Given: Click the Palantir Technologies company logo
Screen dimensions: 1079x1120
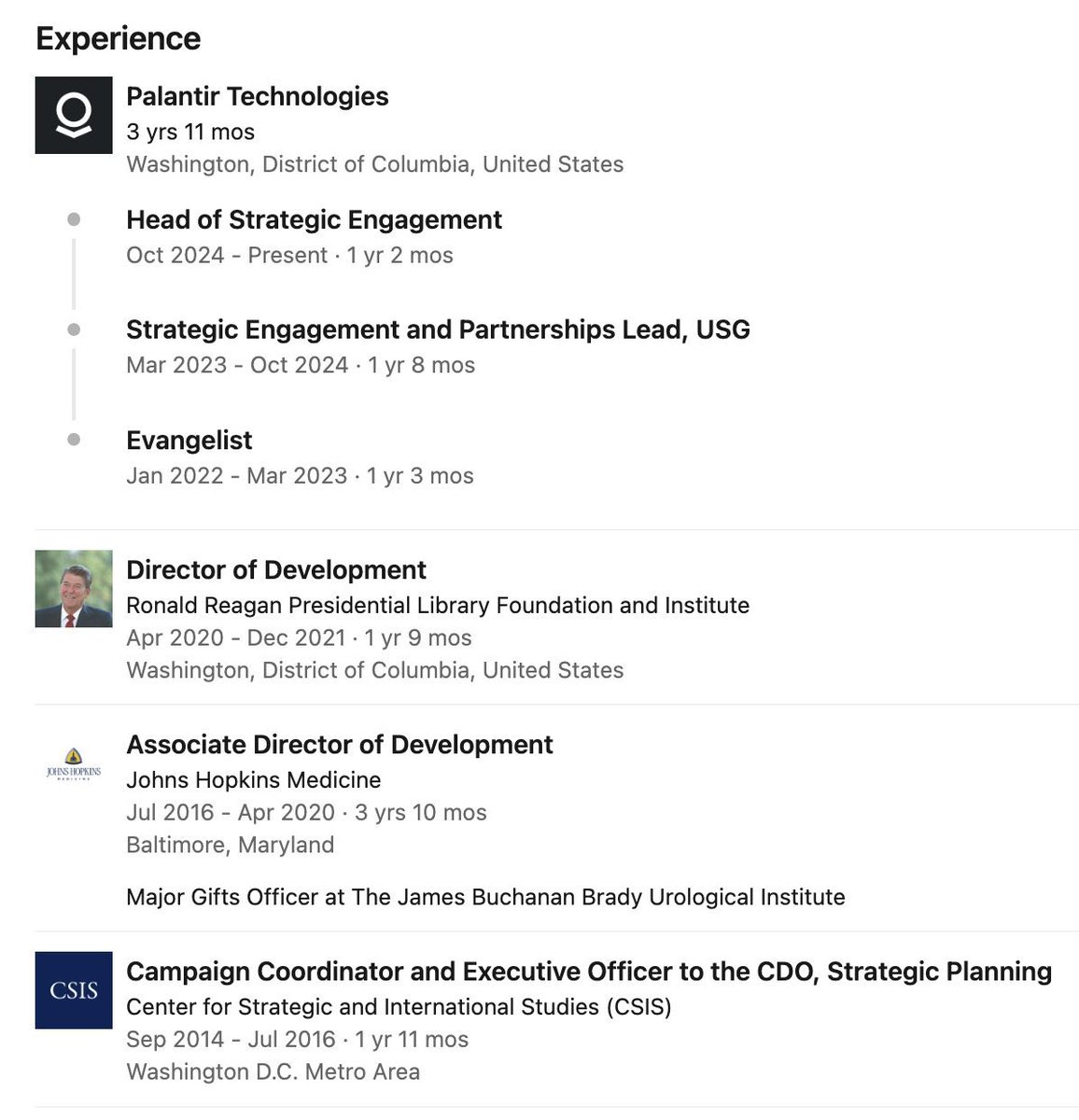Looking at the screenshot, I should point(74,115).
